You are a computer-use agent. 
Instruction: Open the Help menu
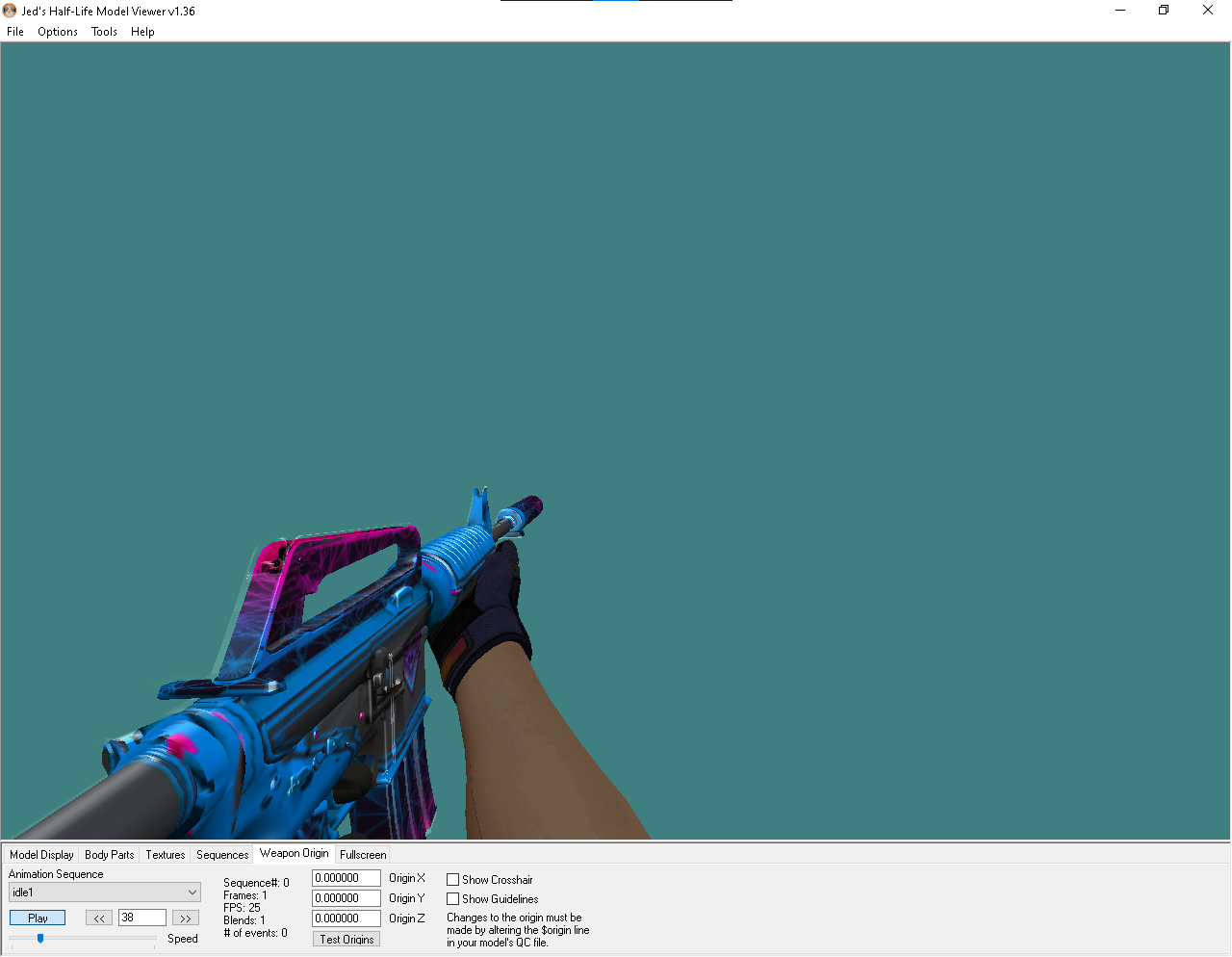pyautogui.click(x=142, y=32)
